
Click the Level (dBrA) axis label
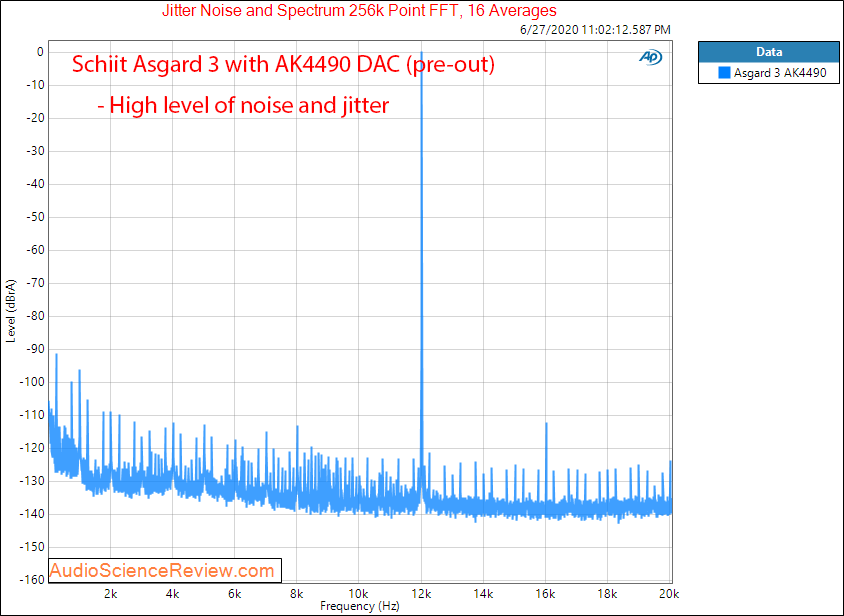11,311
